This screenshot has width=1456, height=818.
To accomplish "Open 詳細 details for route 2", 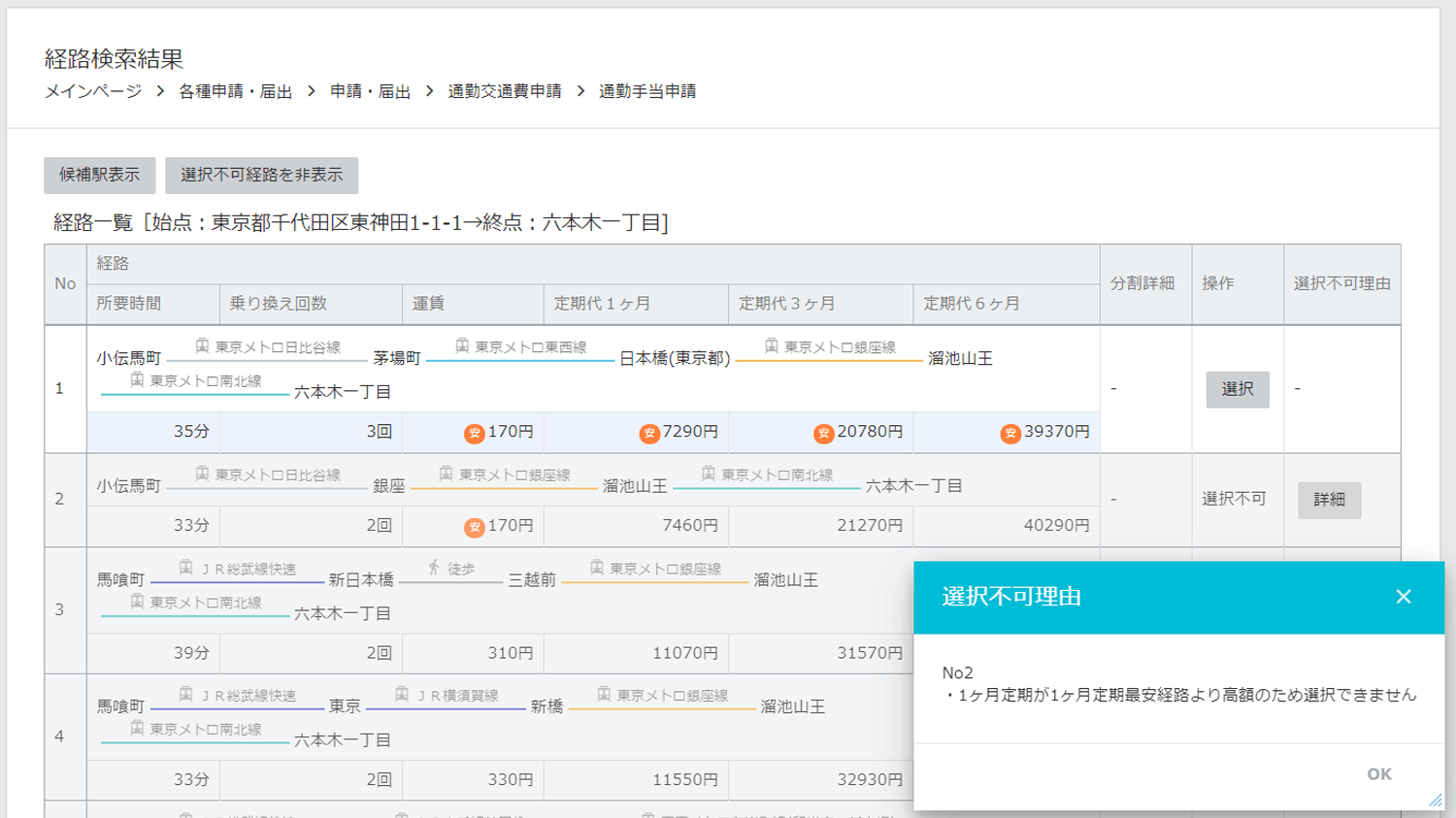I will point(1329,500).
